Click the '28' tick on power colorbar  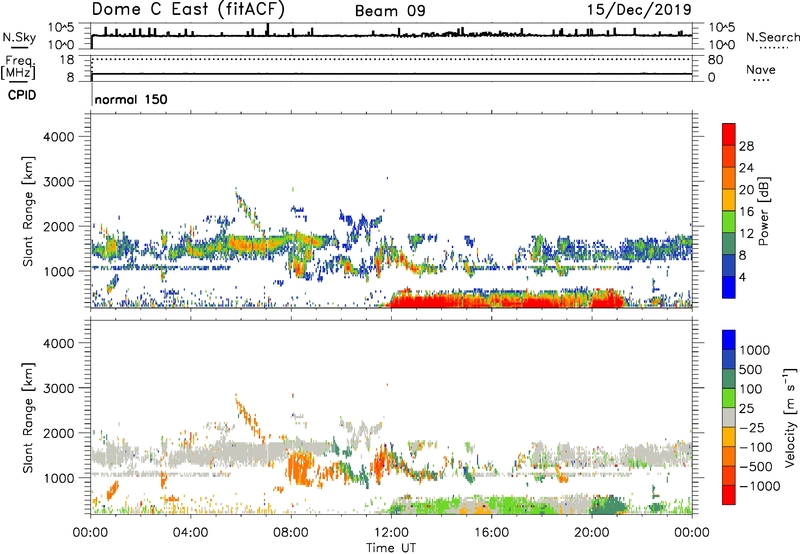click(x=746, y=146)
